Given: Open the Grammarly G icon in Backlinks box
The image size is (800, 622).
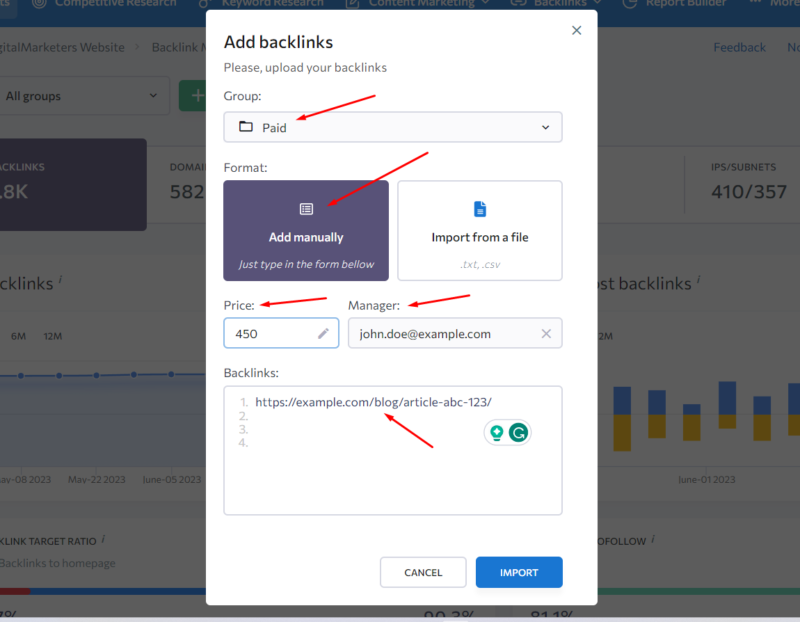Looking at the screenshot, I should pos(519,433).
